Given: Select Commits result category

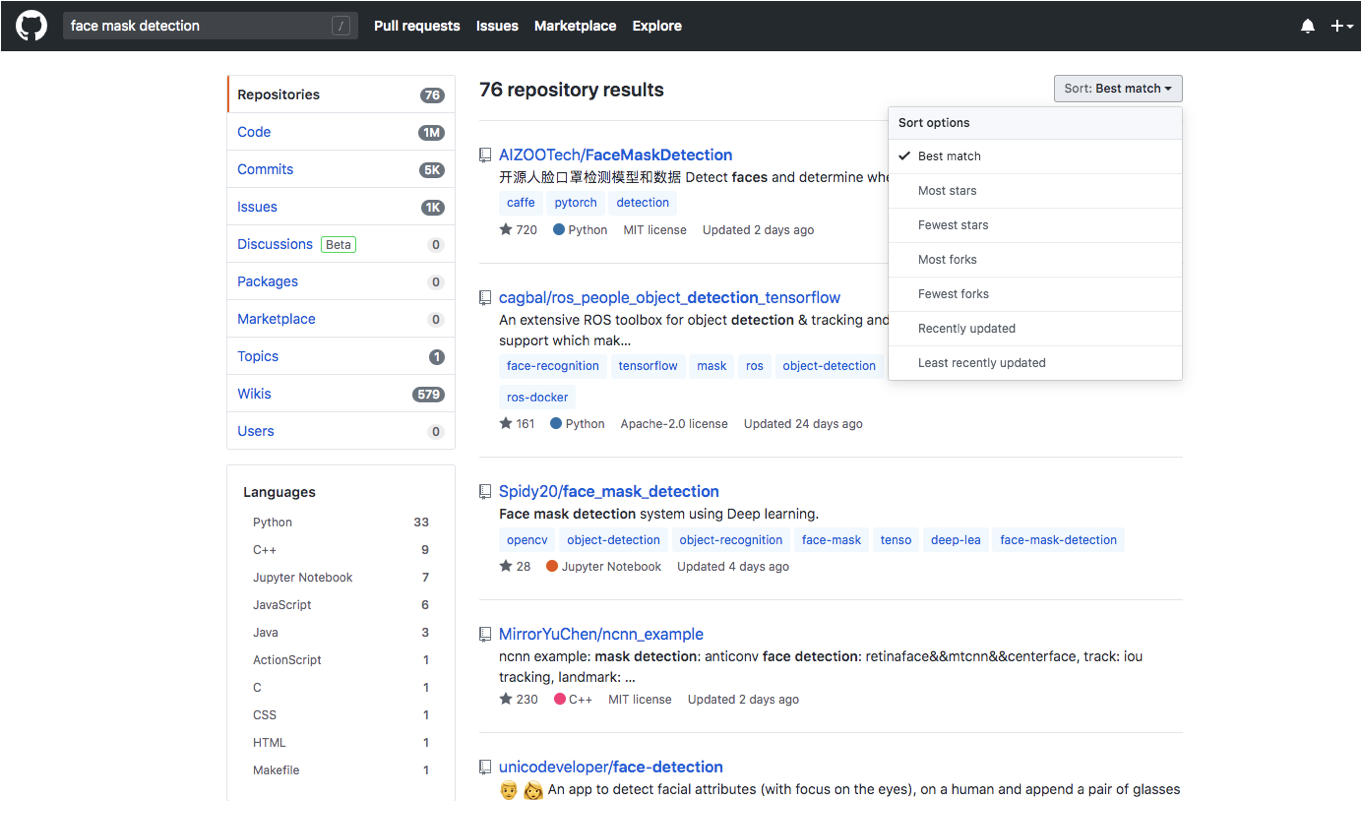Looking at the screenshot, I should click(341, 170).
